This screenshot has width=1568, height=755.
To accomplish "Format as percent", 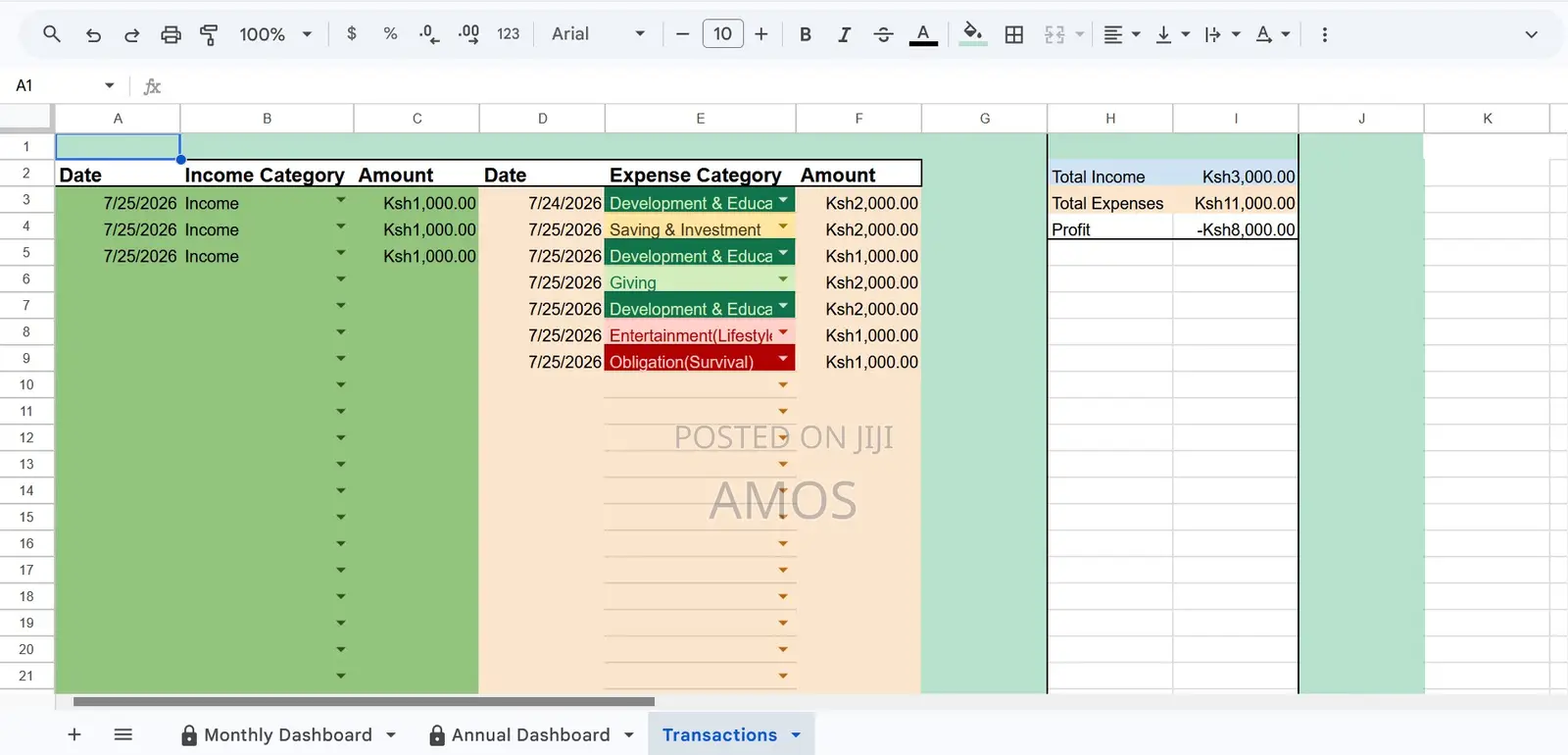I will point(390,34).
